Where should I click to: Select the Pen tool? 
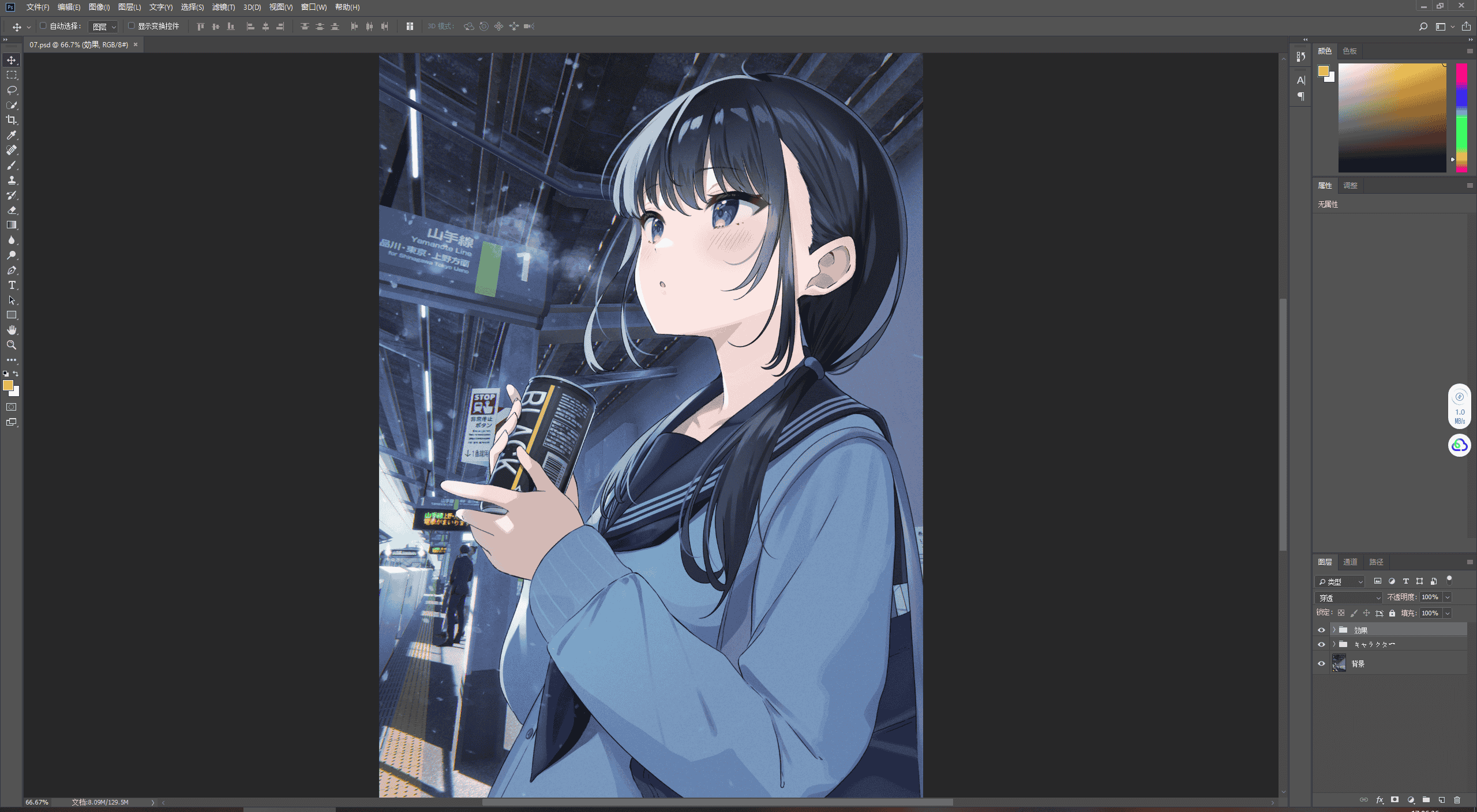tap(12, 270)
